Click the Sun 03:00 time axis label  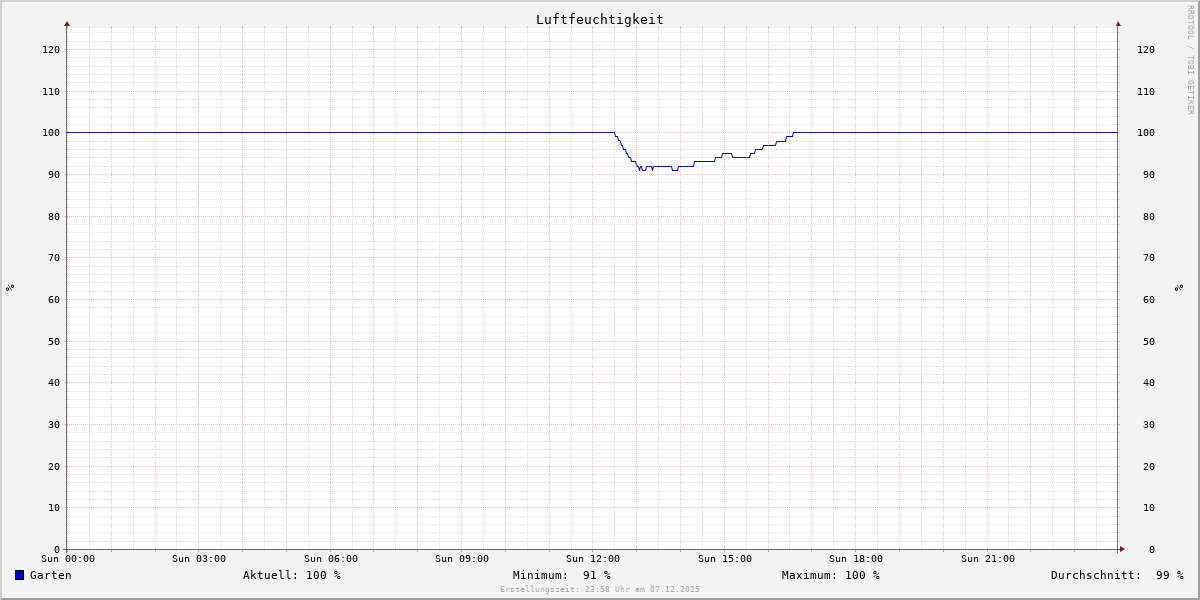click(199, 559)
